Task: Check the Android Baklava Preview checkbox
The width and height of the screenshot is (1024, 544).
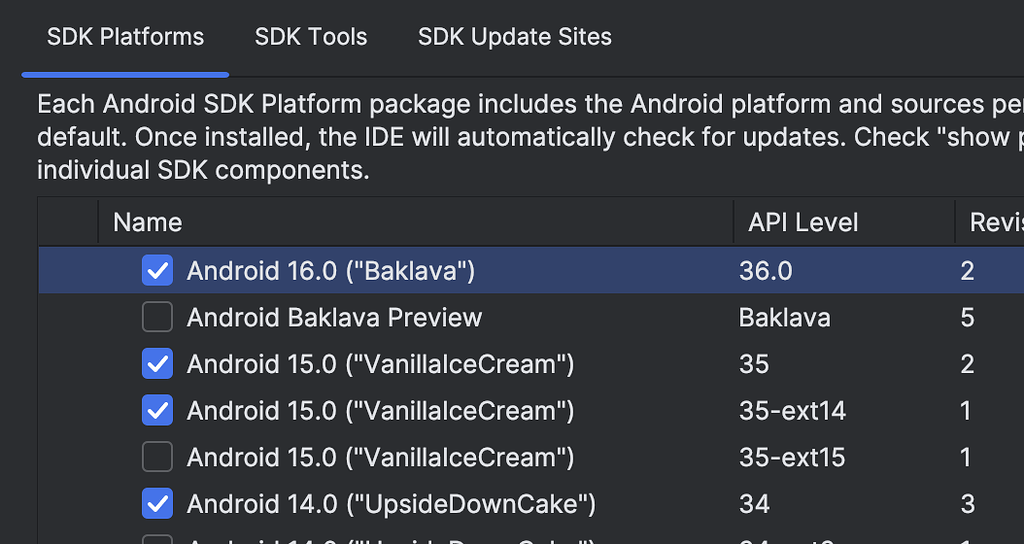Action: pos(157,317)
